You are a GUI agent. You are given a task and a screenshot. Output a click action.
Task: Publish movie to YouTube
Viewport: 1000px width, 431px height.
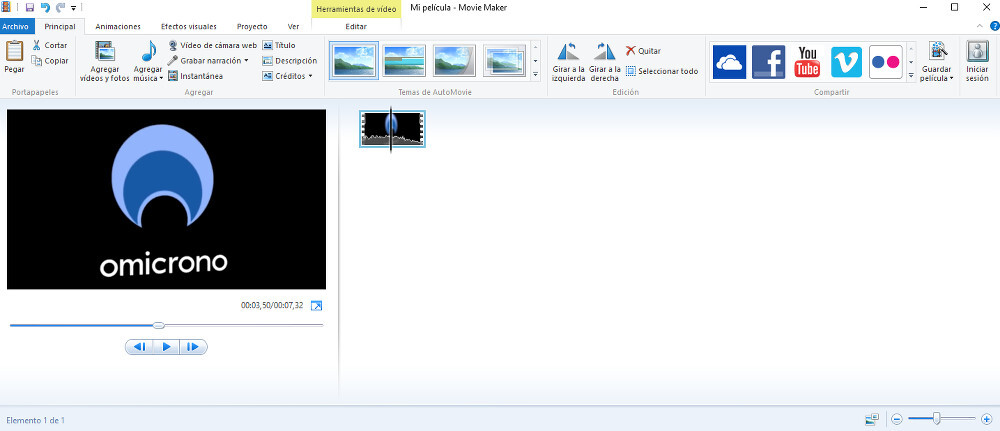[x=807, y=62]
